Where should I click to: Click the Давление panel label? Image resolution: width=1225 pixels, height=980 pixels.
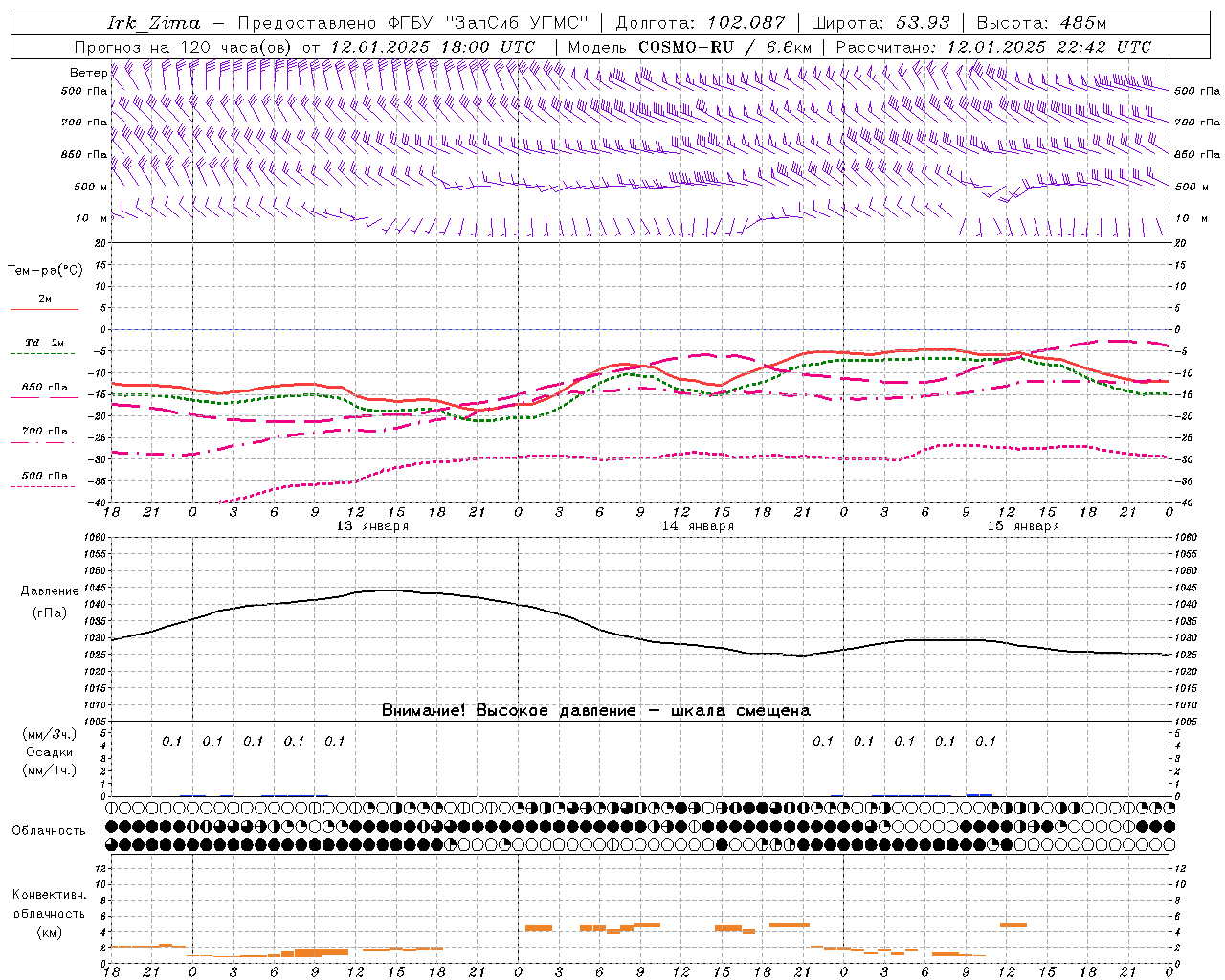[50, 591]
